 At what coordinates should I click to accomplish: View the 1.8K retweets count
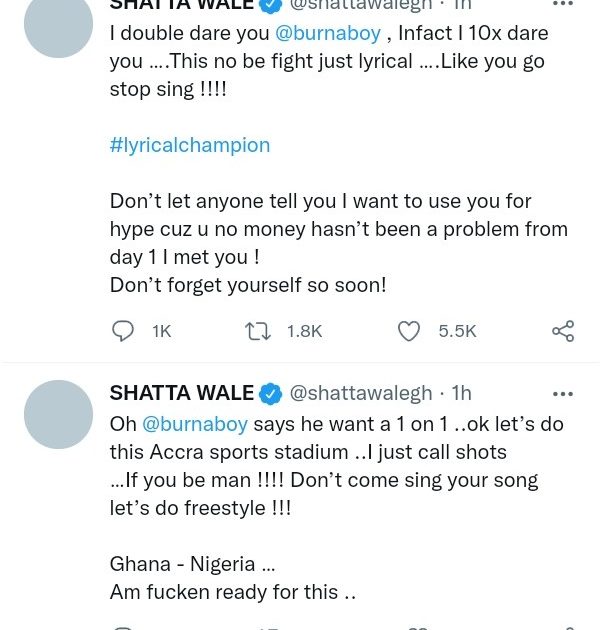(x=304, y=331)
